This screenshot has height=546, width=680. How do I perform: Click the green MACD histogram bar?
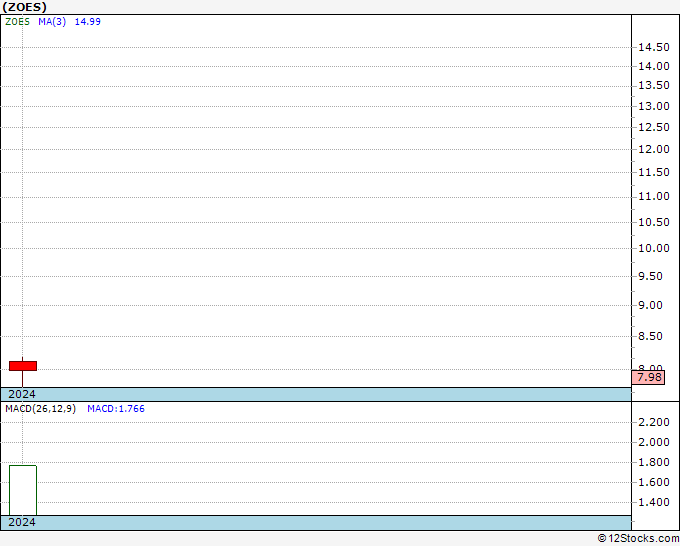point(23,490)
